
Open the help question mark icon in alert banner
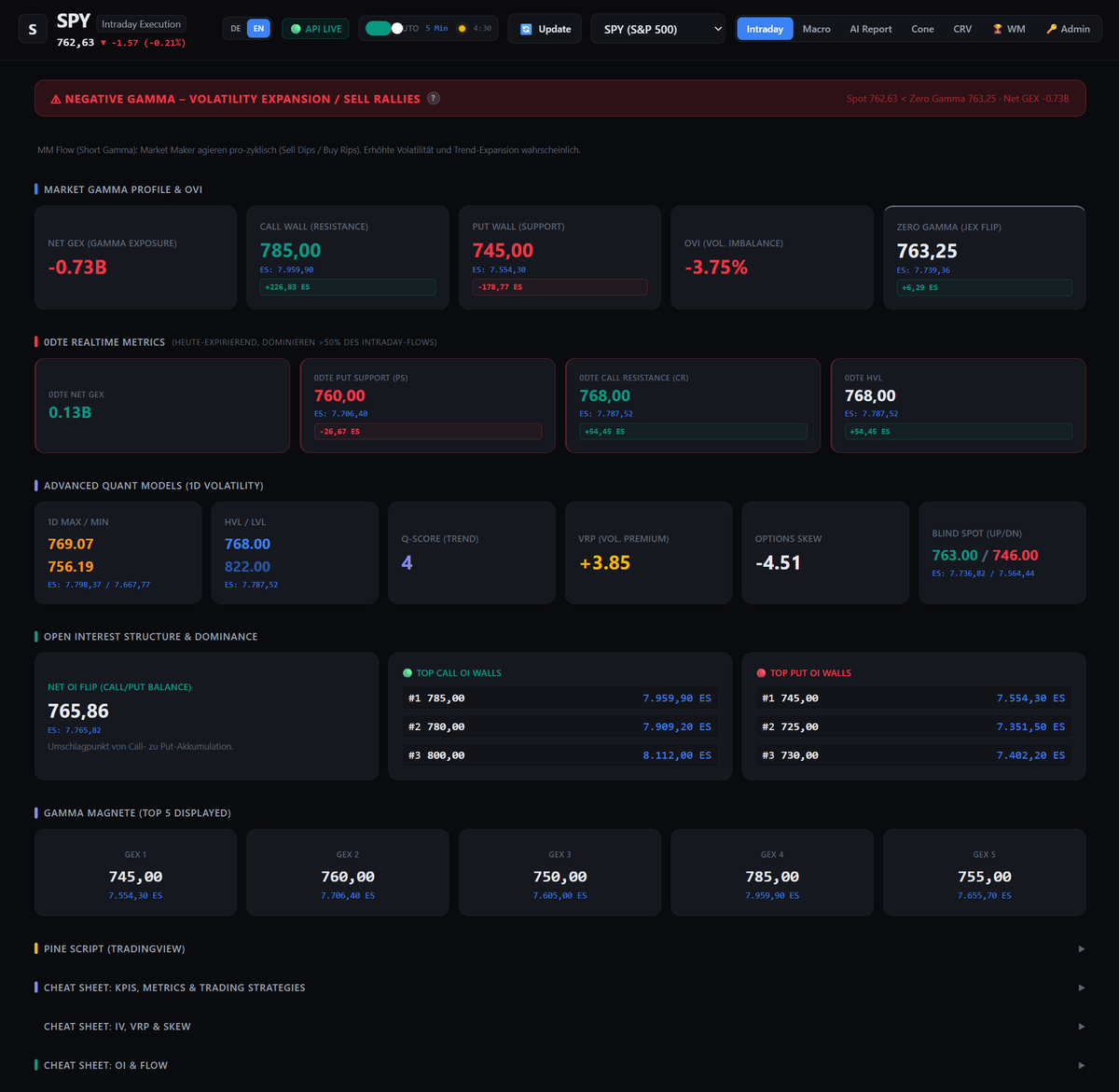point(434,98)
